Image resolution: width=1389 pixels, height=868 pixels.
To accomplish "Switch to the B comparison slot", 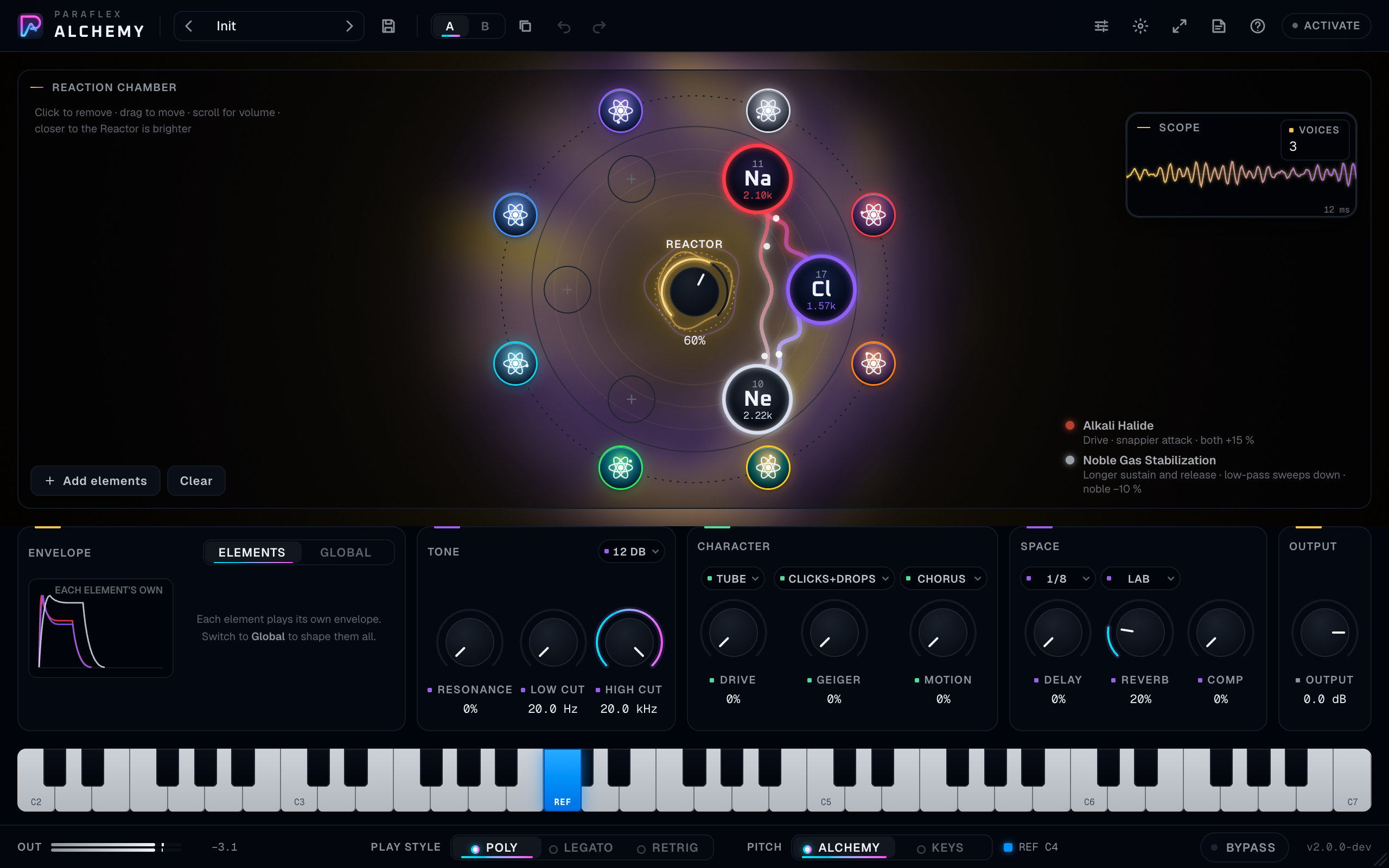I will click(x=485, y=26).
